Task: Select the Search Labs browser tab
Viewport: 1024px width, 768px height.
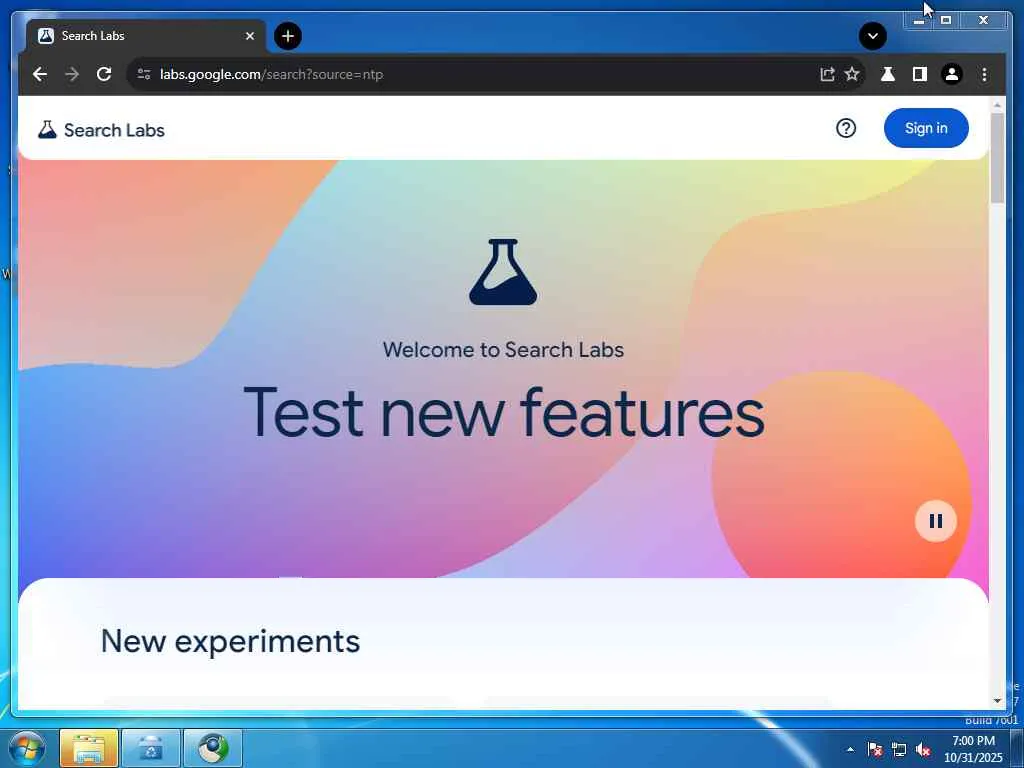Action: coord(145,36)
